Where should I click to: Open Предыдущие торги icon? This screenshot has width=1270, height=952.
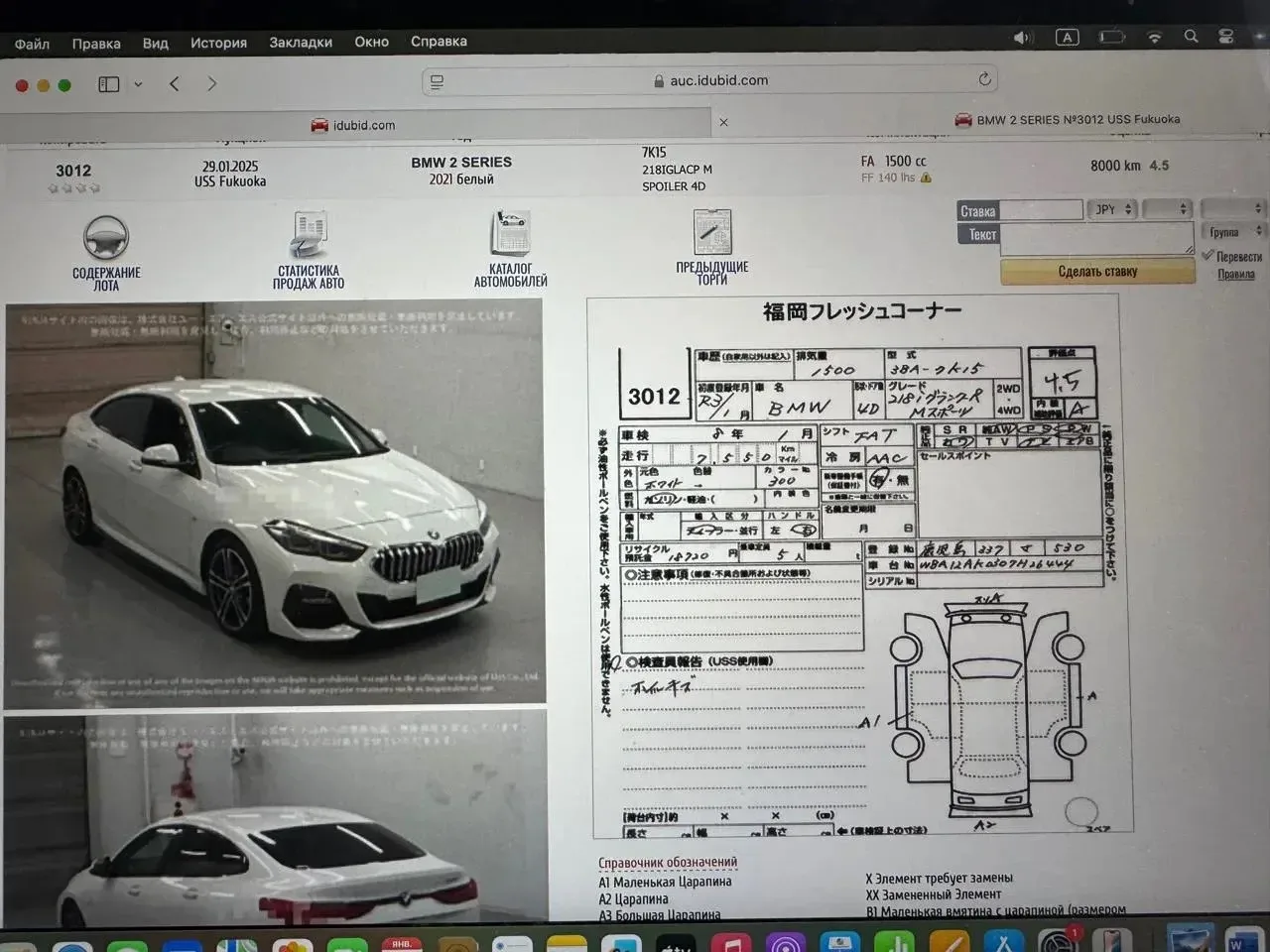coord(712,232)
